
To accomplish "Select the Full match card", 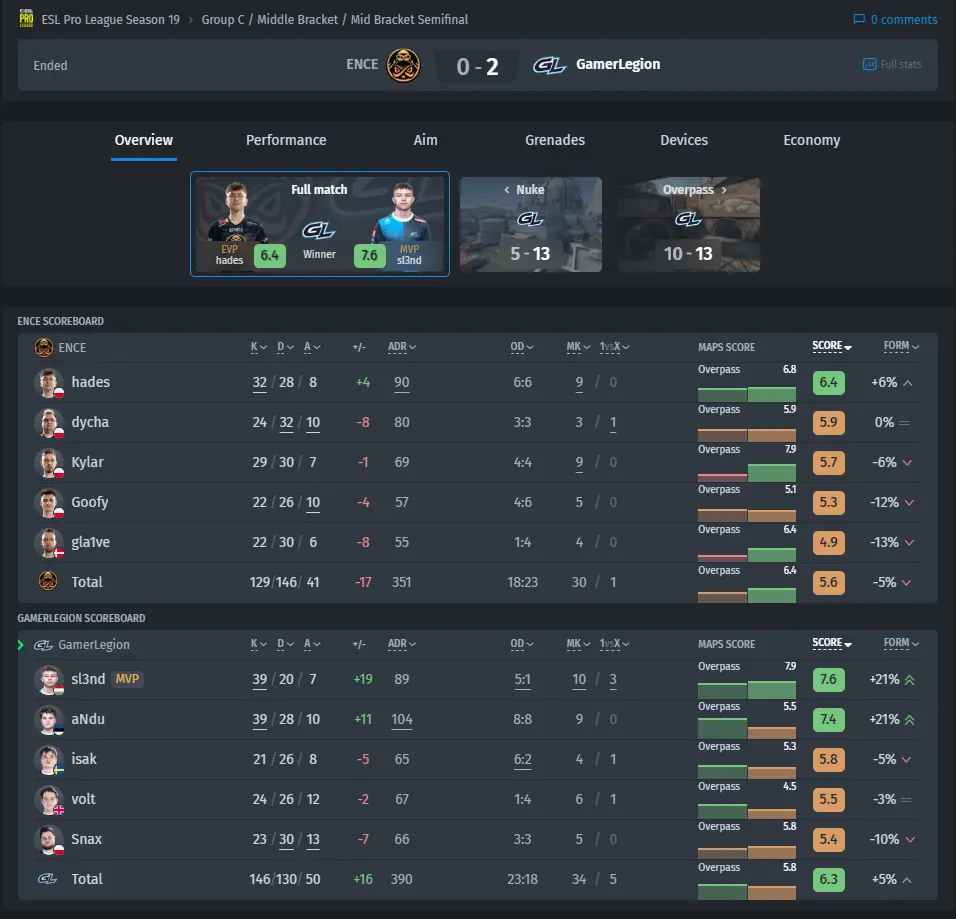I will pos(320,224).
